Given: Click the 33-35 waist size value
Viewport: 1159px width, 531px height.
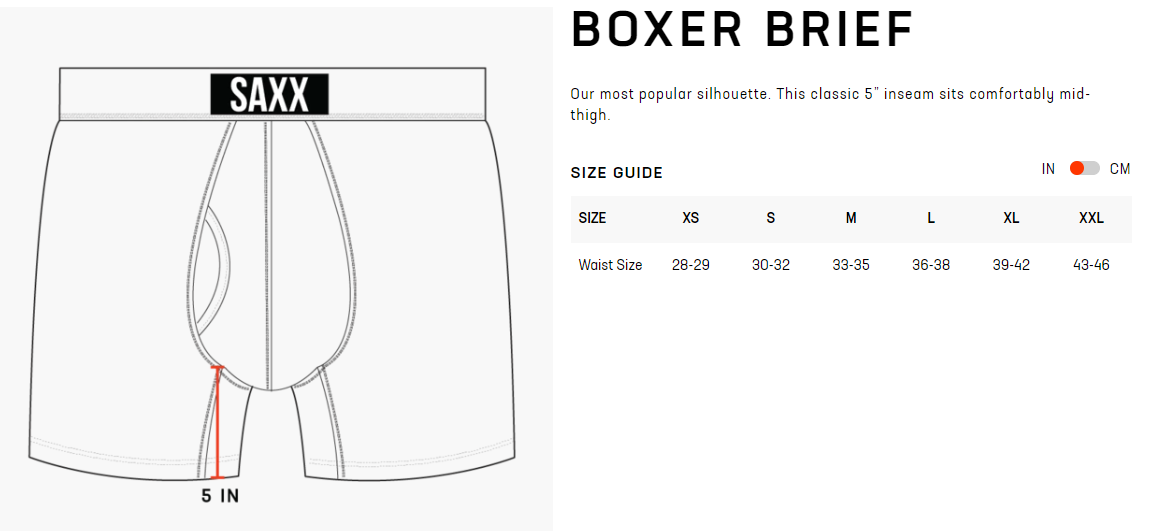Looking at the screenshot, I should [851, 265].
